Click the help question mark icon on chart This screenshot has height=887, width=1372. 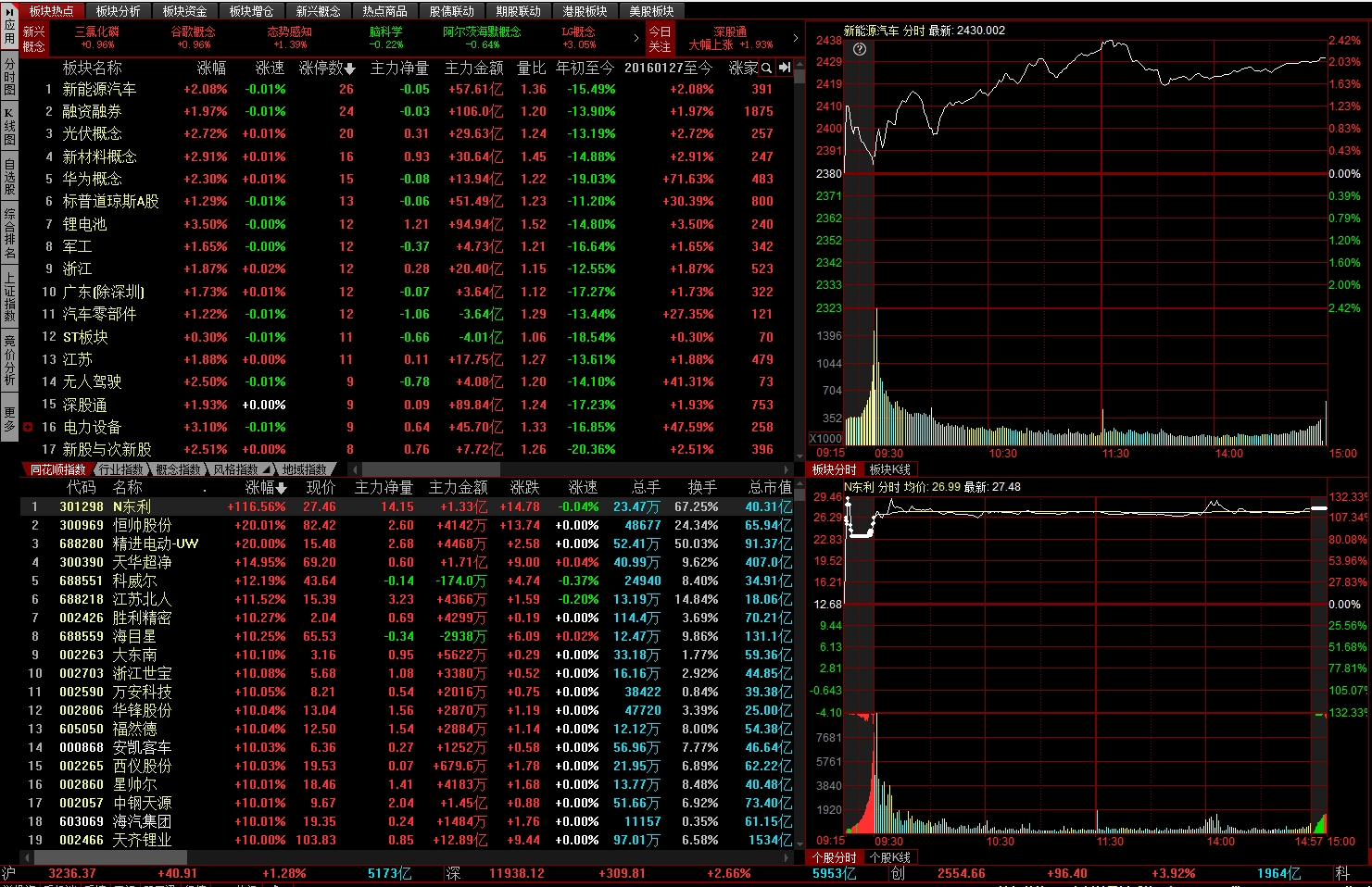[860, 49]
